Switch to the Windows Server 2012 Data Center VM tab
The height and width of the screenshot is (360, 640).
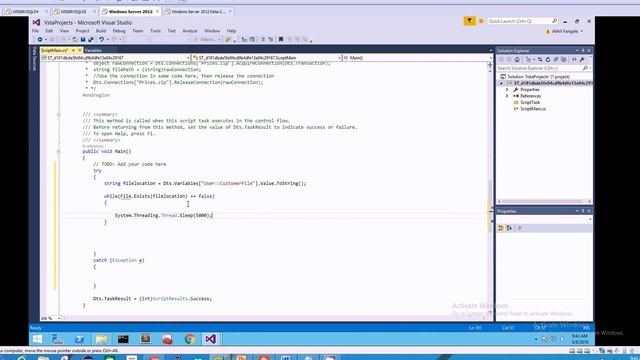(198, 11)
